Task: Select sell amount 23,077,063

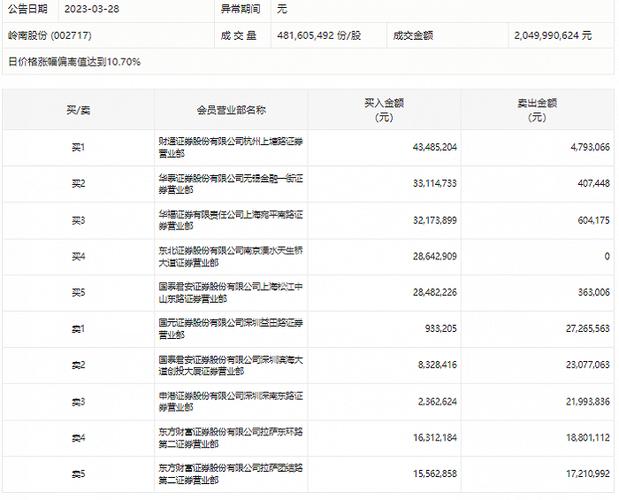Action: tap(588, 365)
